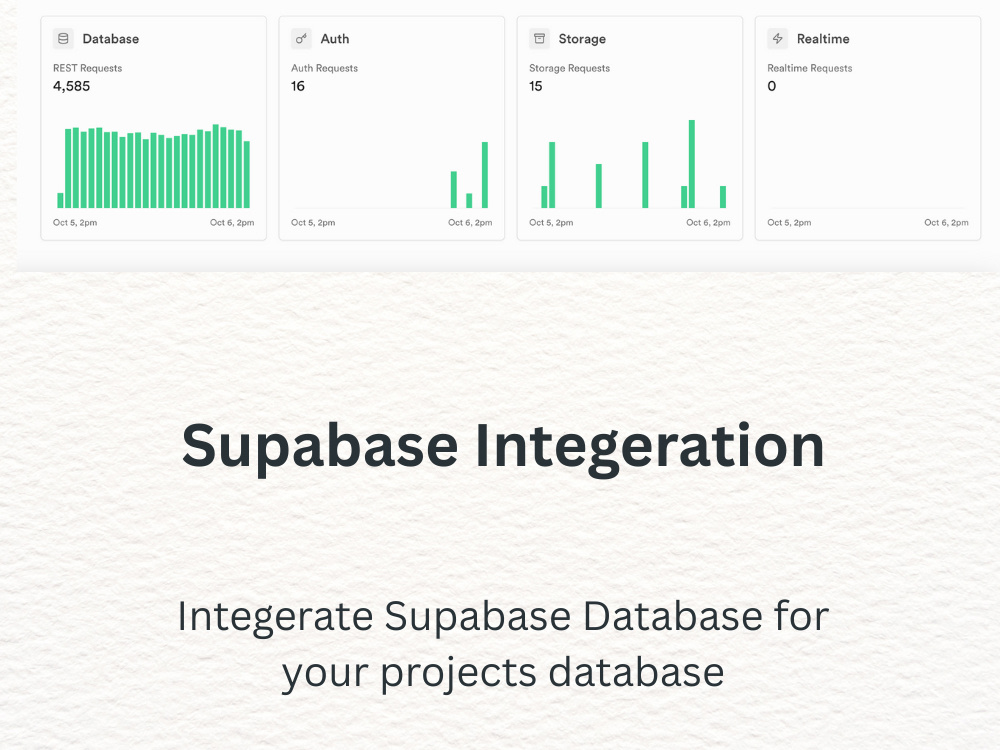The image size is (1000, 750).
Task: Click the Storage archive box icon
Action: coord(540,39)
